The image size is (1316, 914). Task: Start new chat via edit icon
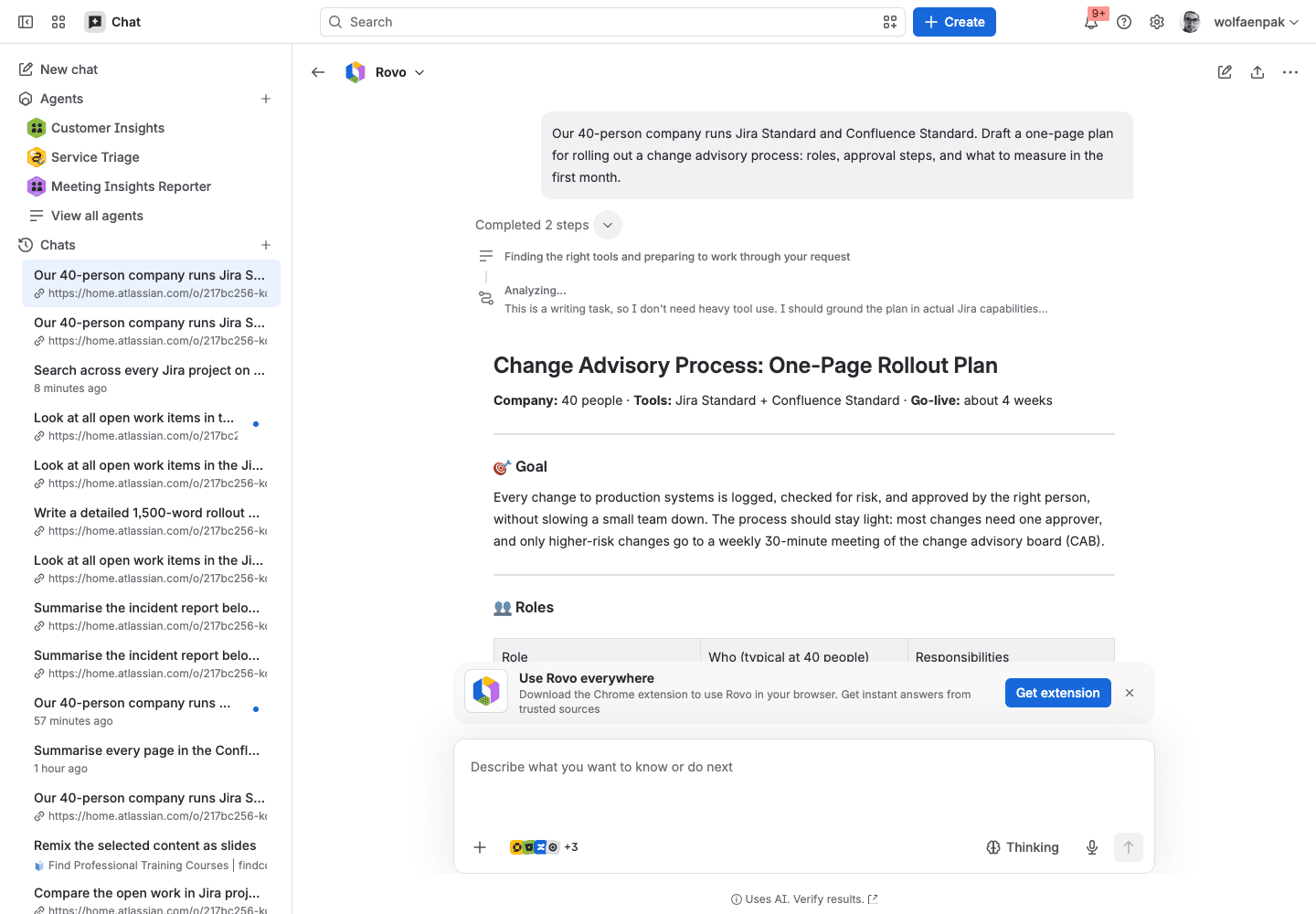point(1225,72)
